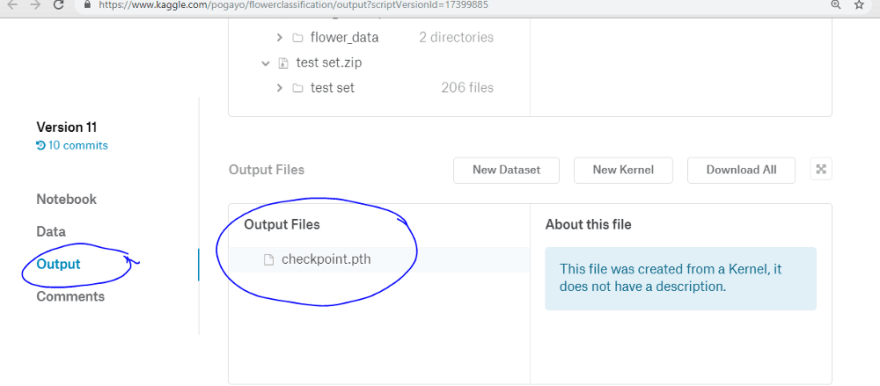Screen dimensions: 880x386
Task: Click the browser back arrow
Action: 12,4
